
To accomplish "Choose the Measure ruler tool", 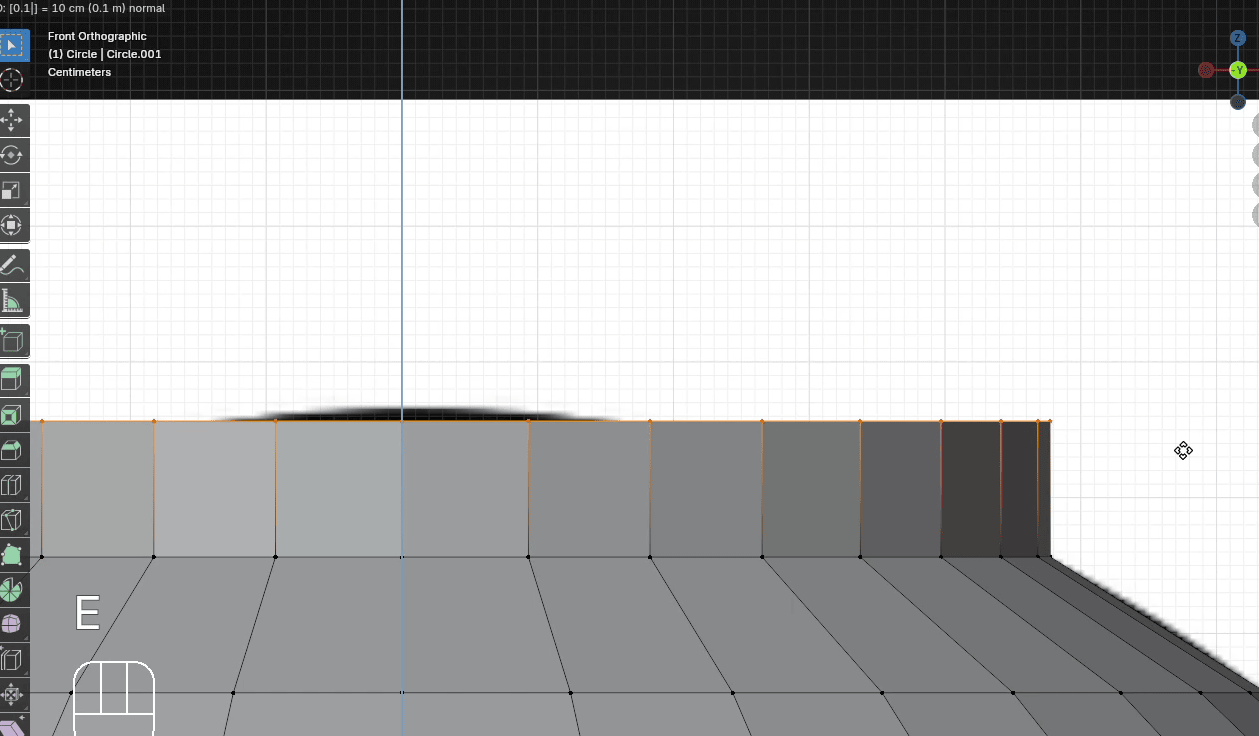I will click(x=12, y=300).
